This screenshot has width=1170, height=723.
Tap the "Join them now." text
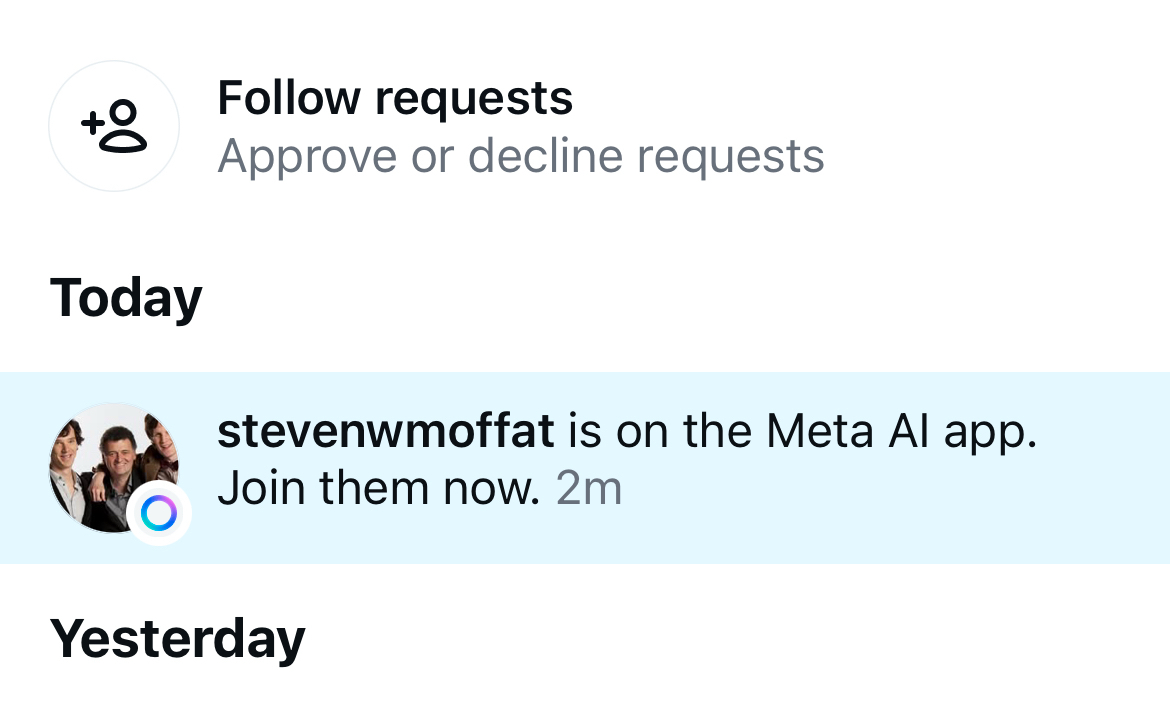379,489
